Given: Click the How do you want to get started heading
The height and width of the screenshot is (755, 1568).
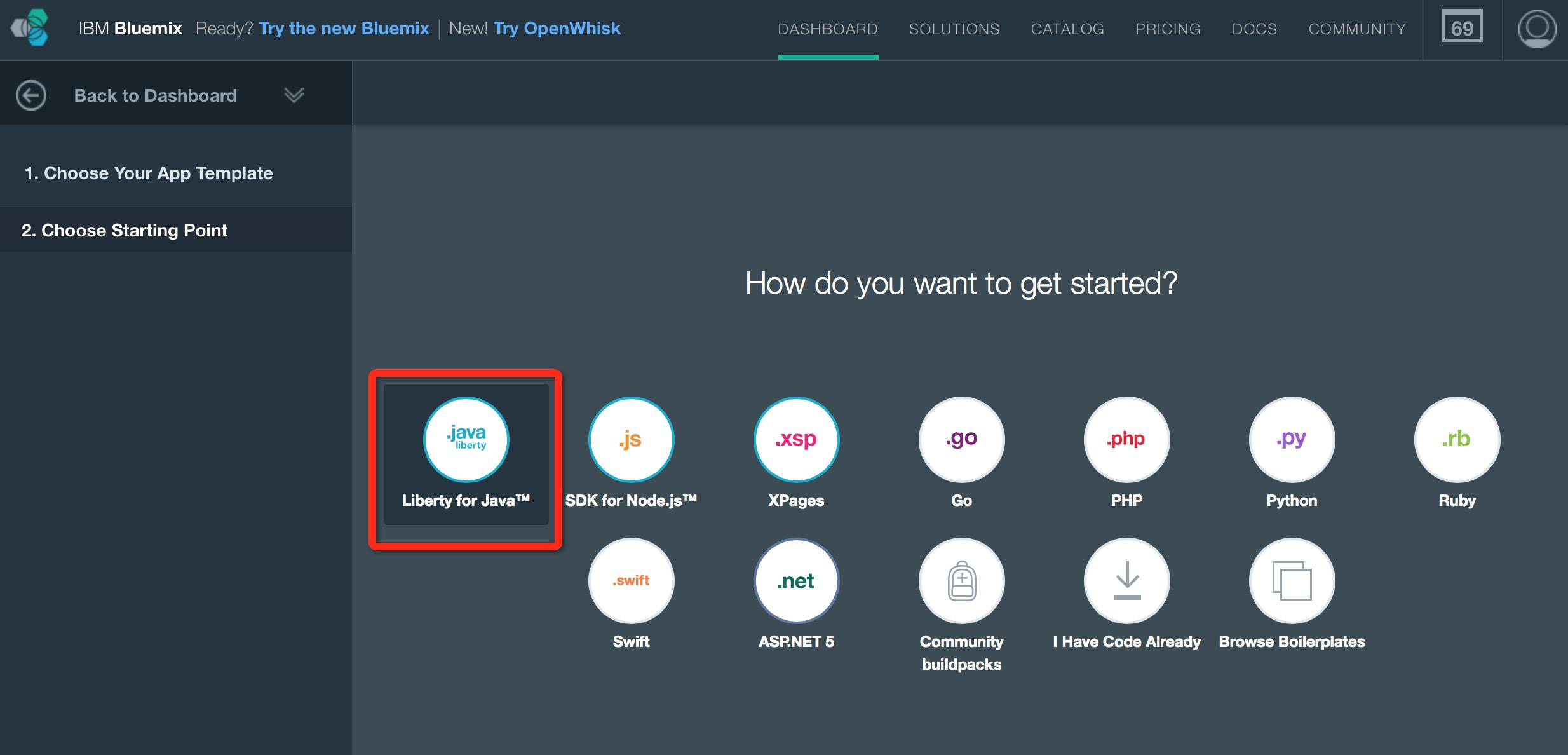Looking at the screenshot, I should 961,283.
